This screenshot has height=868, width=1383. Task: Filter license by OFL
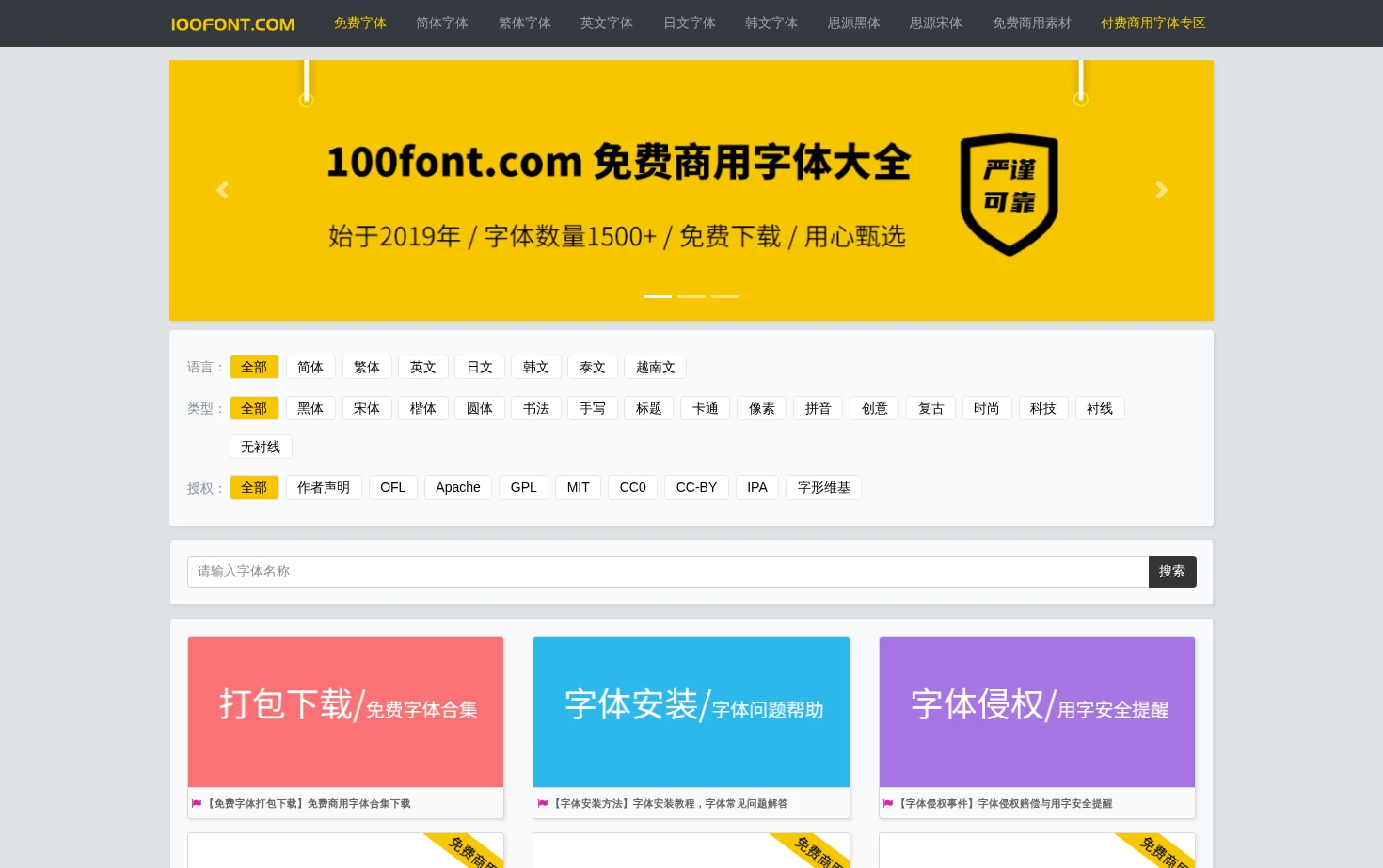coord(393,487)
